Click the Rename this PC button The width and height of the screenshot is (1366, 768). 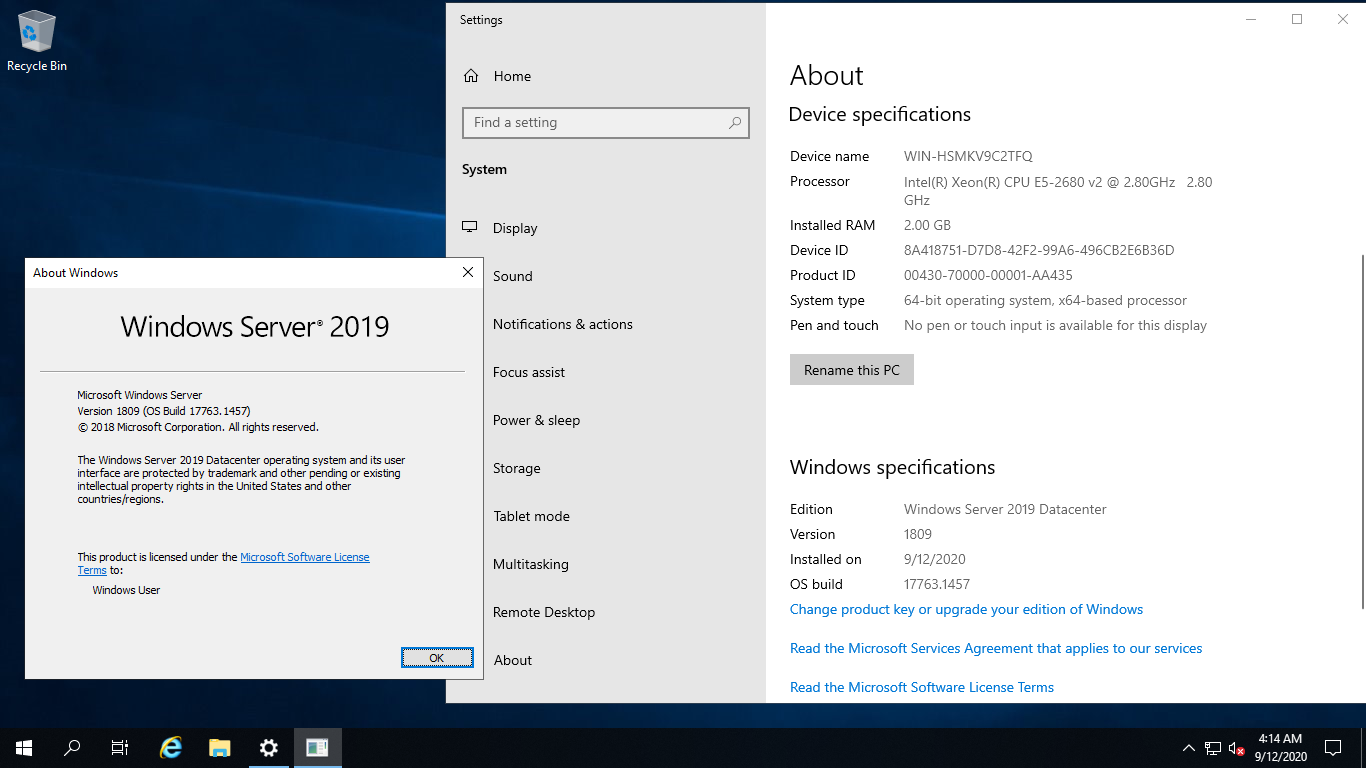852,370
